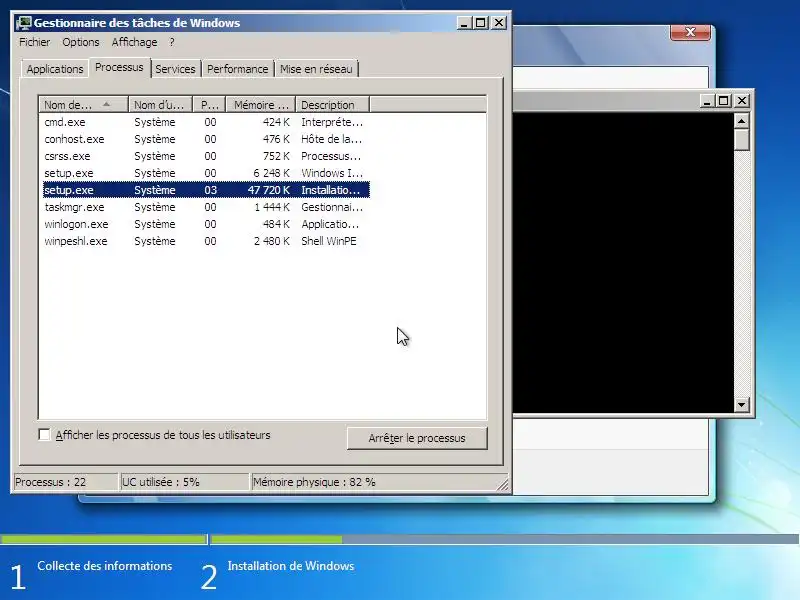
Task: Sort by the Nom d'u... column header
Action: (160, 105)
